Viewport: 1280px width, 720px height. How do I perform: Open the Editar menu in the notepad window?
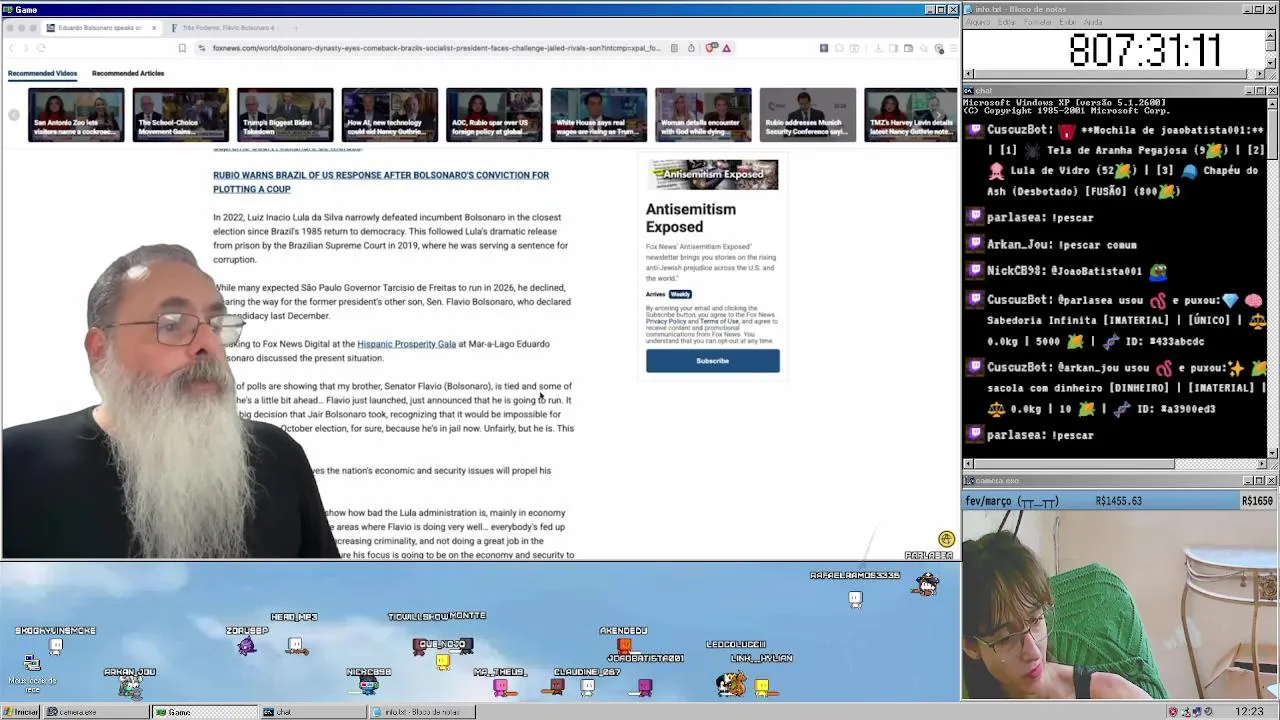(x=1008, y=22)
